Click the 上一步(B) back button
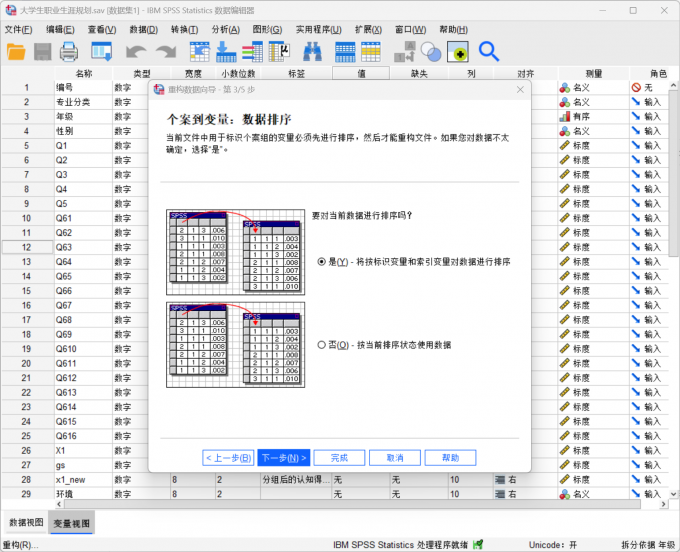 [229, 458]
